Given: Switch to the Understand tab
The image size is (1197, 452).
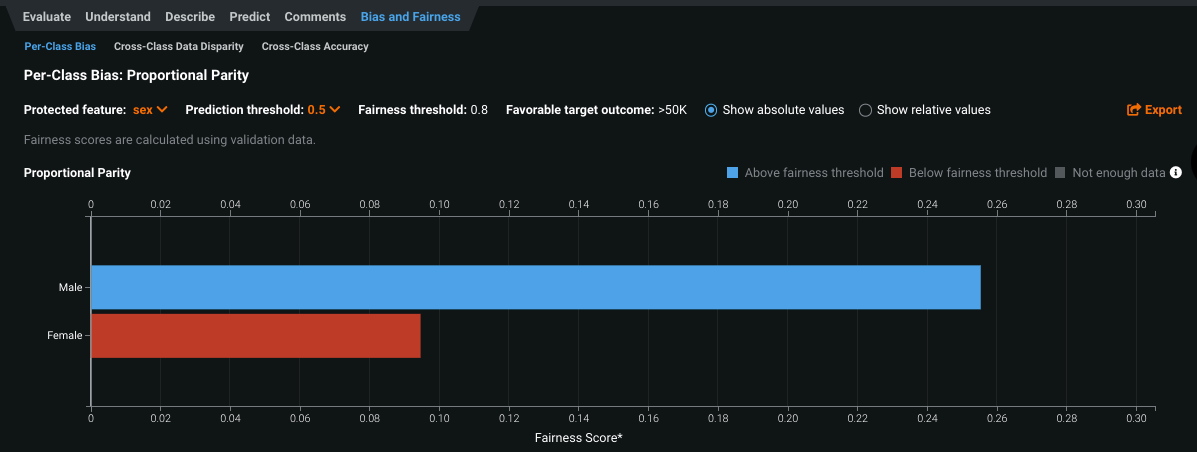Looking at the screenshot, I should tap(118, 17).
